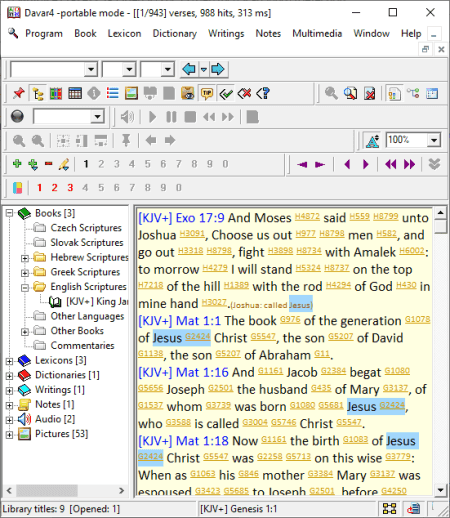The width and height of the screenshot is (450, 518).
Task: Open the picture viewer icon
Action: 131,93
